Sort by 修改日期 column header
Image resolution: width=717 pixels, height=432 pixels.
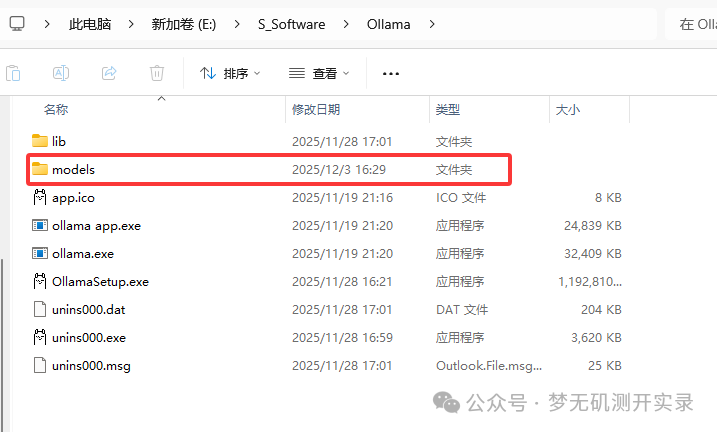click(x=316, y=110)
